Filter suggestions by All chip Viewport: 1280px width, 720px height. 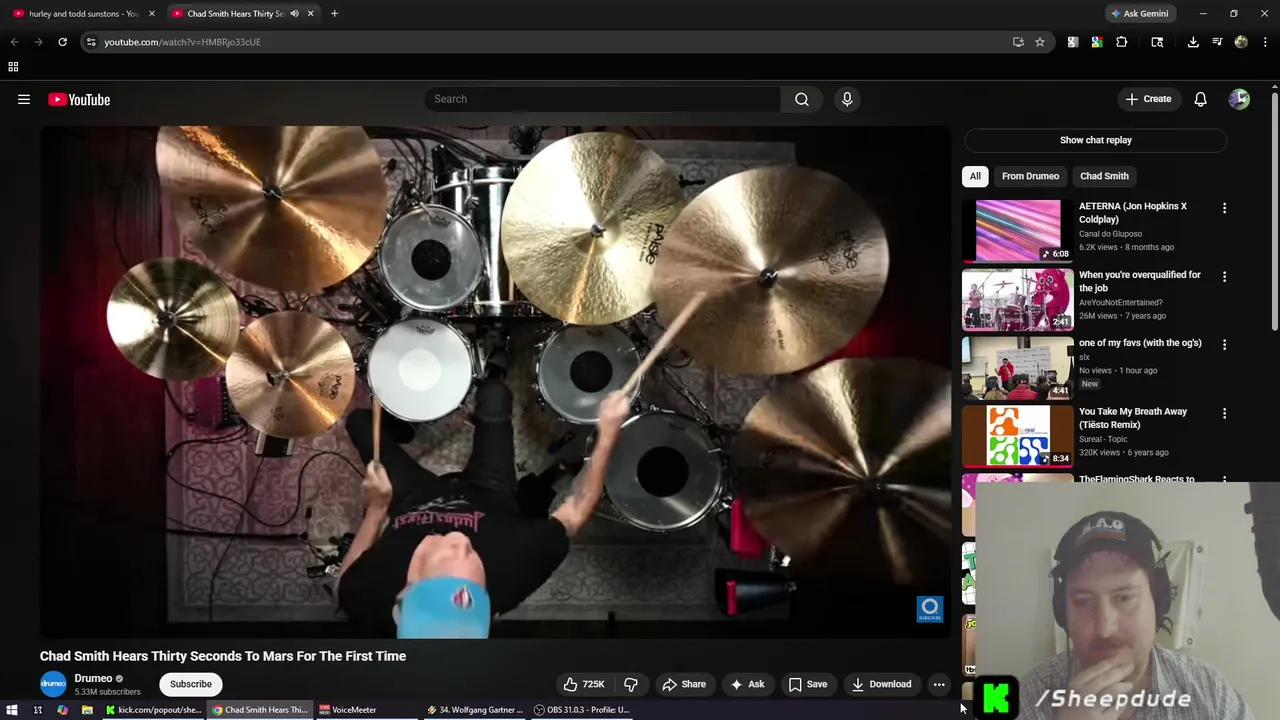click(x=975, y=176)
